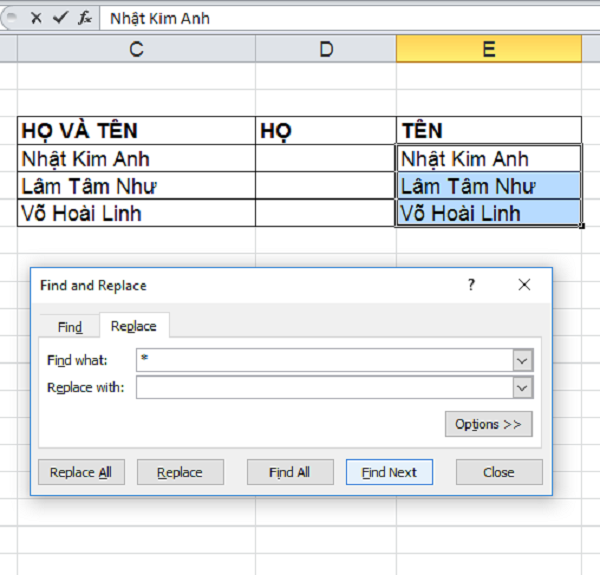
Task: Click the Find Next button
Action: [x=389, y=472]
